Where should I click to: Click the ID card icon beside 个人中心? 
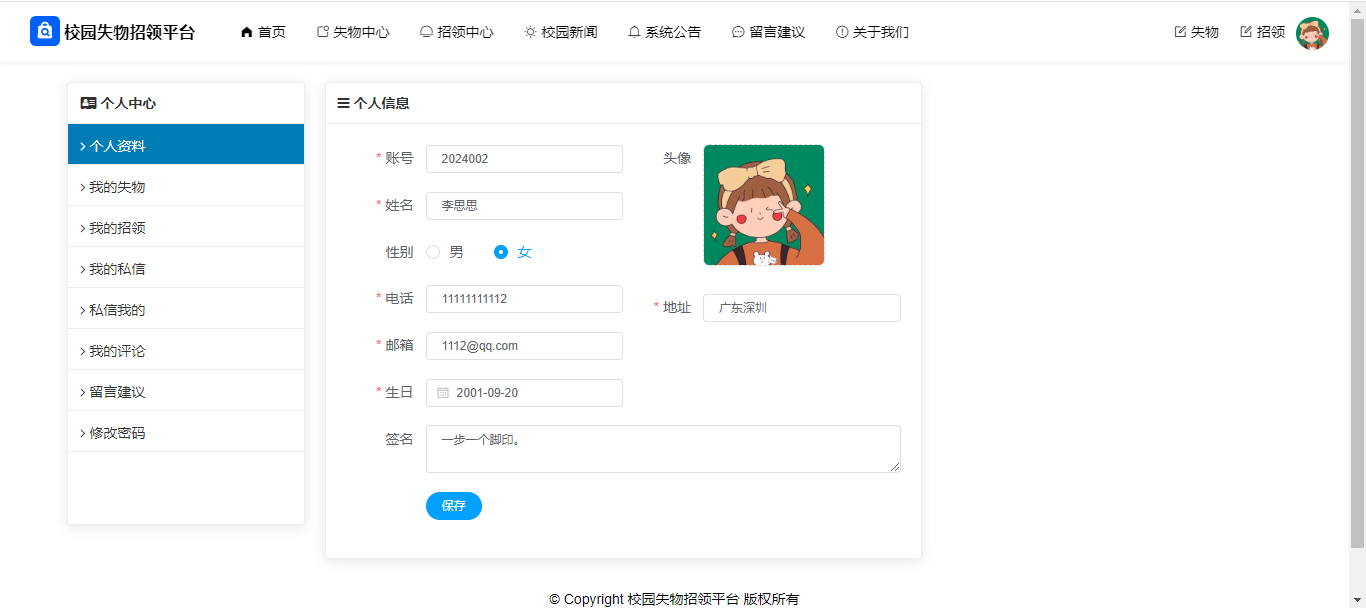[88, 103]
